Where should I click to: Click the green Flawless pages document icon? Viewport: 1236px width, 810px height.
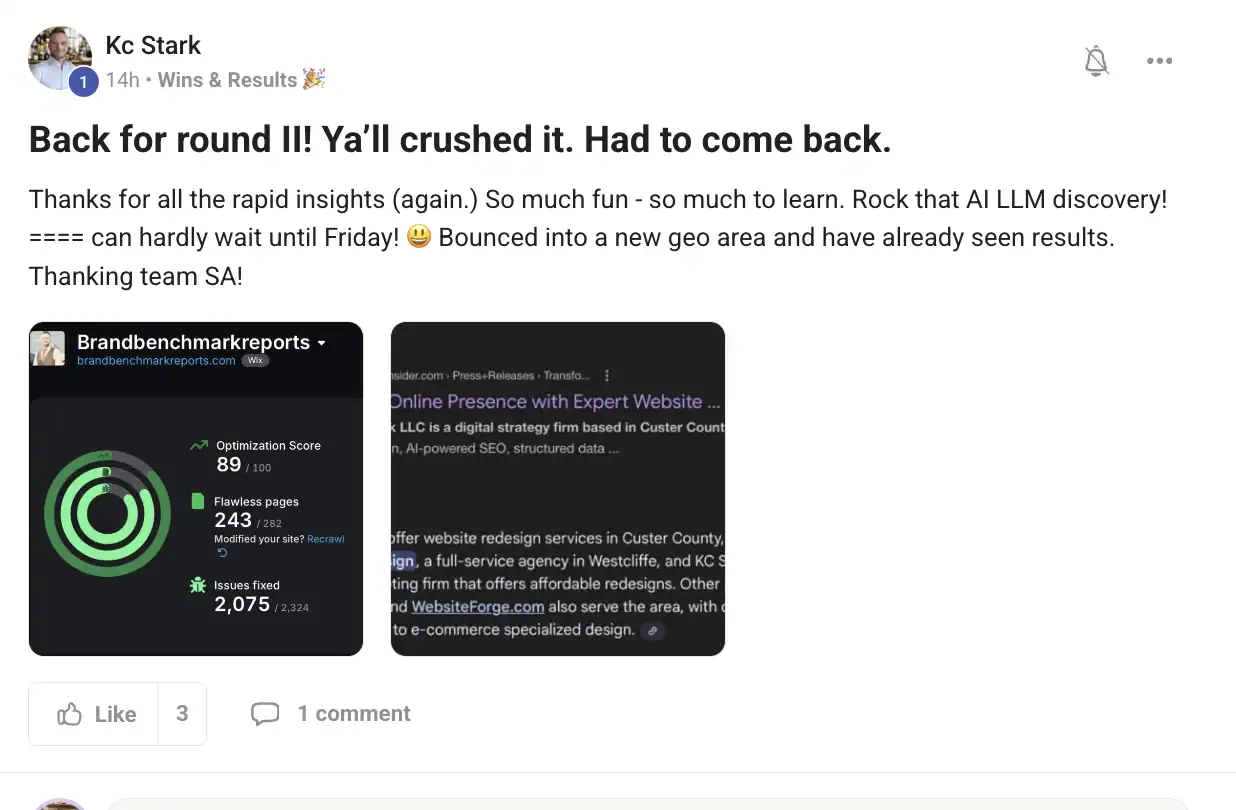[x=198, y=502]
